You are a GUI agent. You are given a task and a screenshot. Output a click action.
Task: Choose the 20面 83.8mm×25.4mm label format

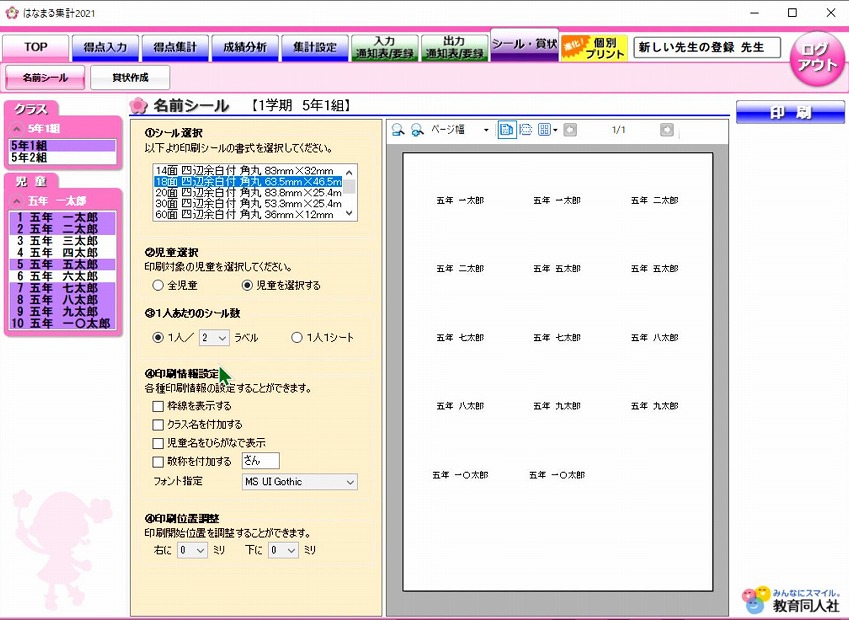249,192
